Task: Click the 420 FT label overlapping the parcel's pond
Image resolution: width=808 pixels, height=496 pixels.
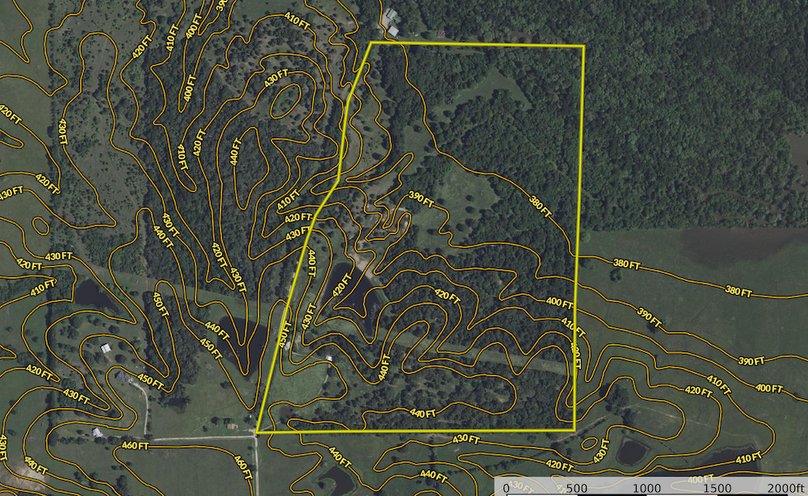Action: (342, 285)
